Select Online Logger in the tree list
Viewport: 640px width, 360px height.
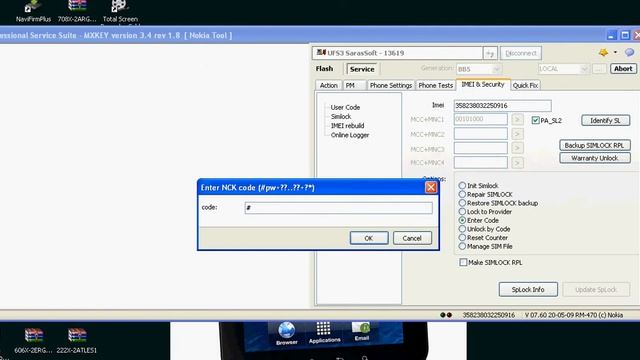pos(350,135)
